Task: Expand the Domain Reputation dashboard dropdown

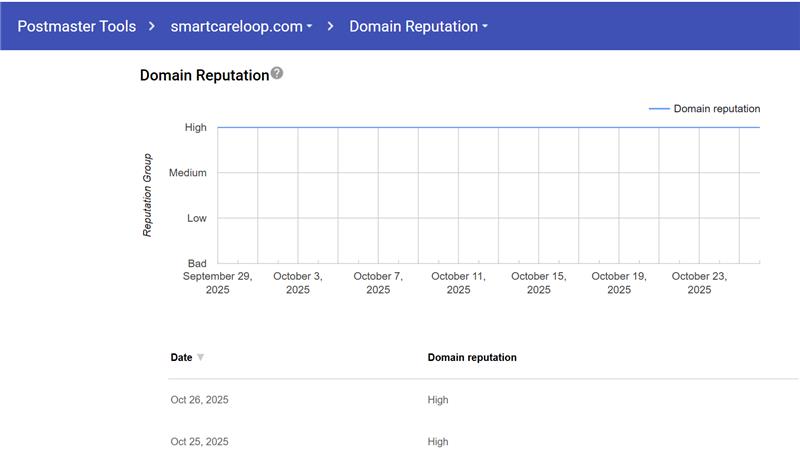Action: 418,26
